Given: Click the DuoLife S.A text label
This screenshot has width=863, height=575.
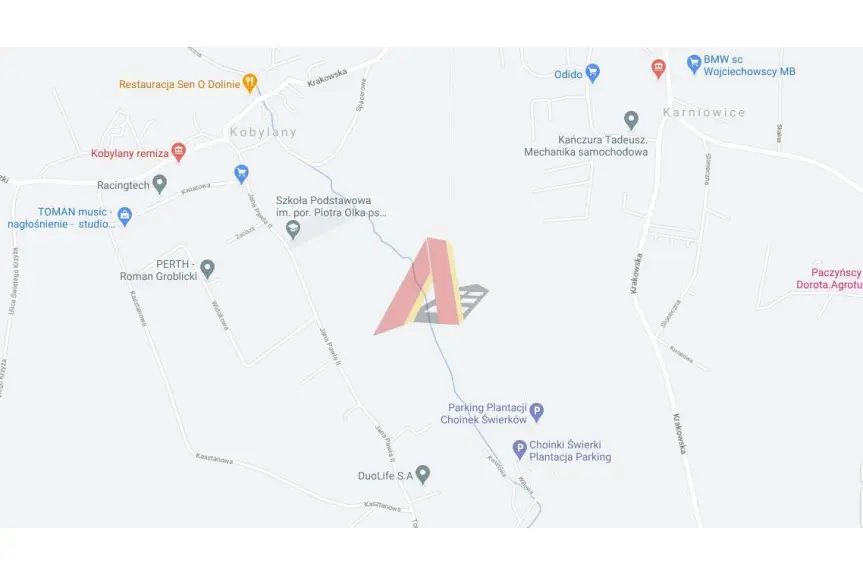Looking at the screenshot, I should coord(385,476).
